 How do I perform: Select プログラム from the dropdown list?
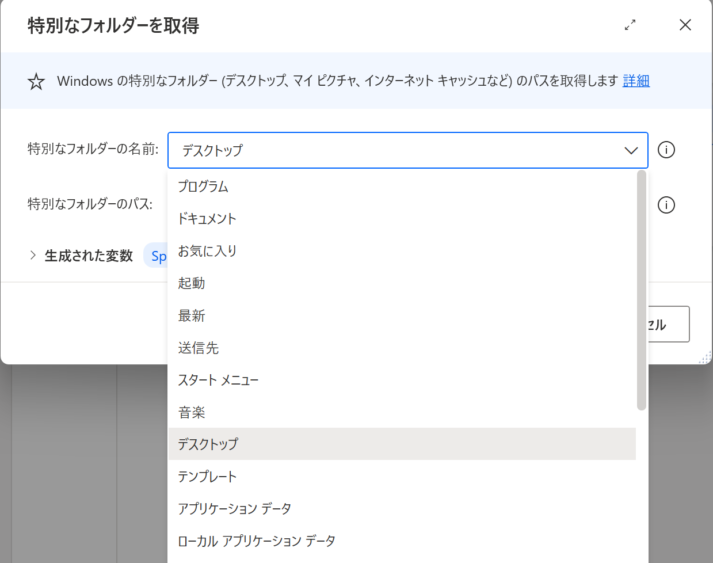pos(402,186)
